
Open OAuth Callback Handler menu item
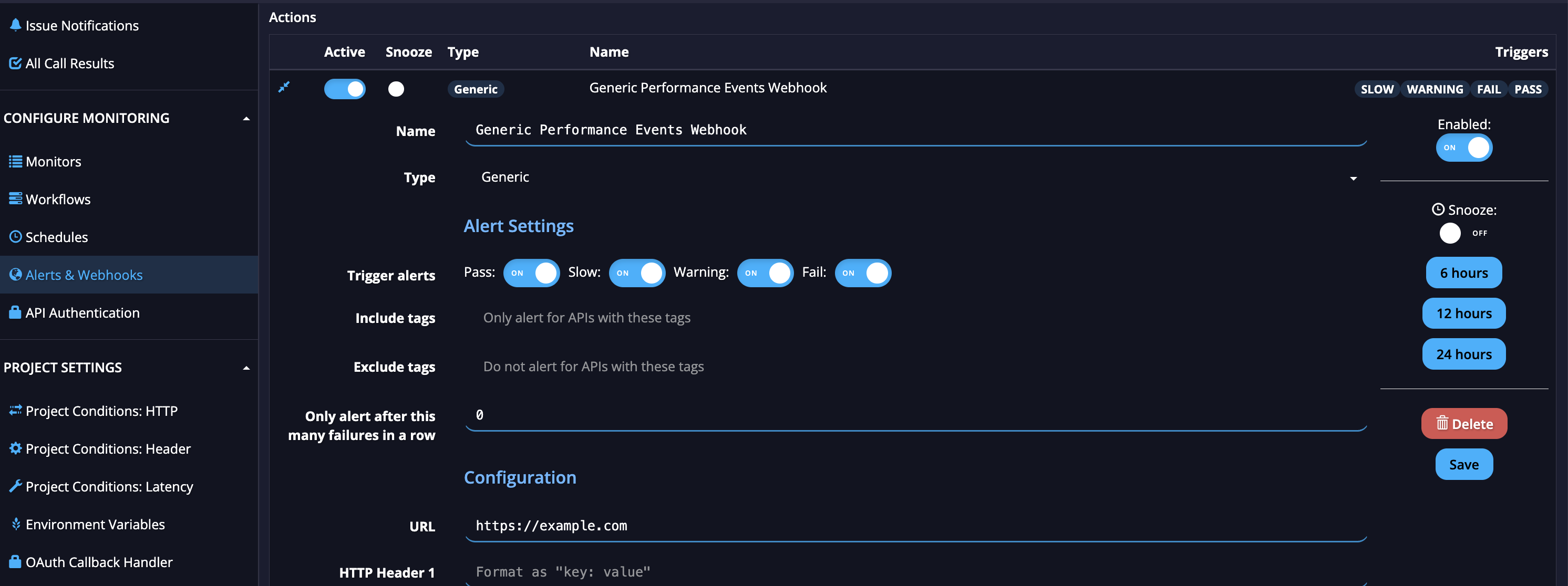pyautogui.click(x=99, y=562)
